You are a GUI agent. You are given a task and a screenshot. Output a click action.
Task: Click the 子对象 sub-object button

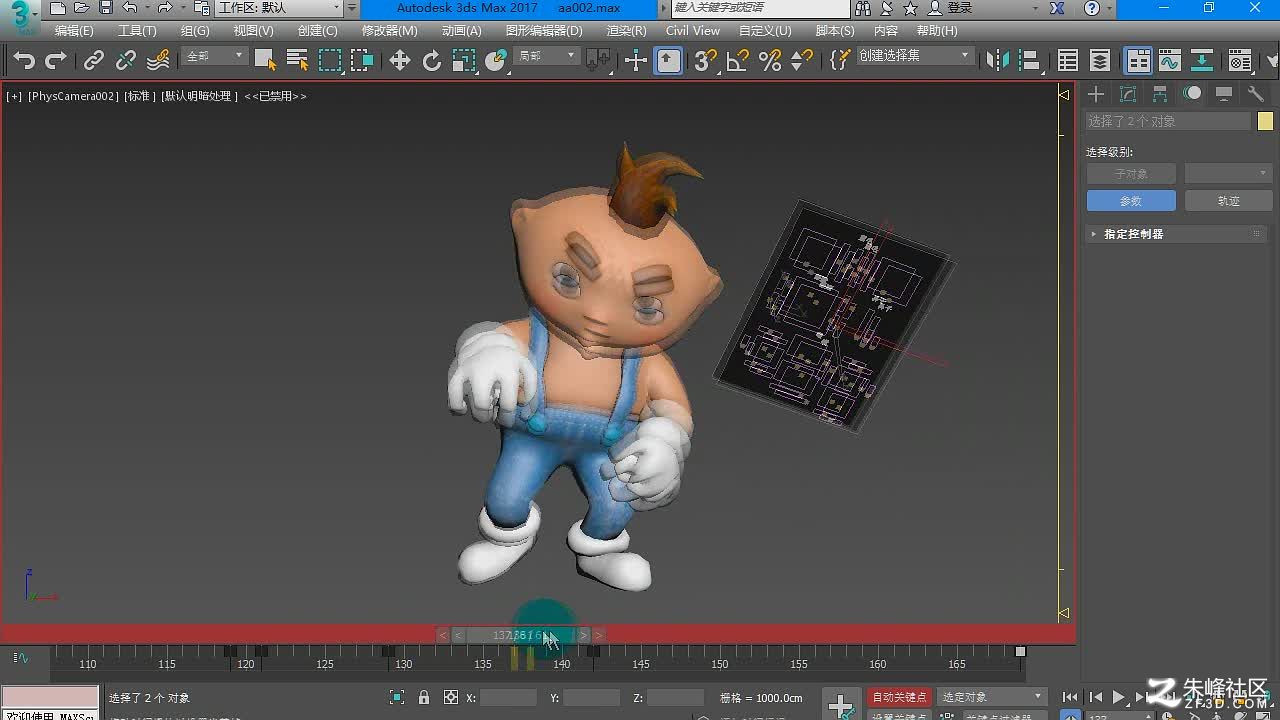[x=1131, y=174]
